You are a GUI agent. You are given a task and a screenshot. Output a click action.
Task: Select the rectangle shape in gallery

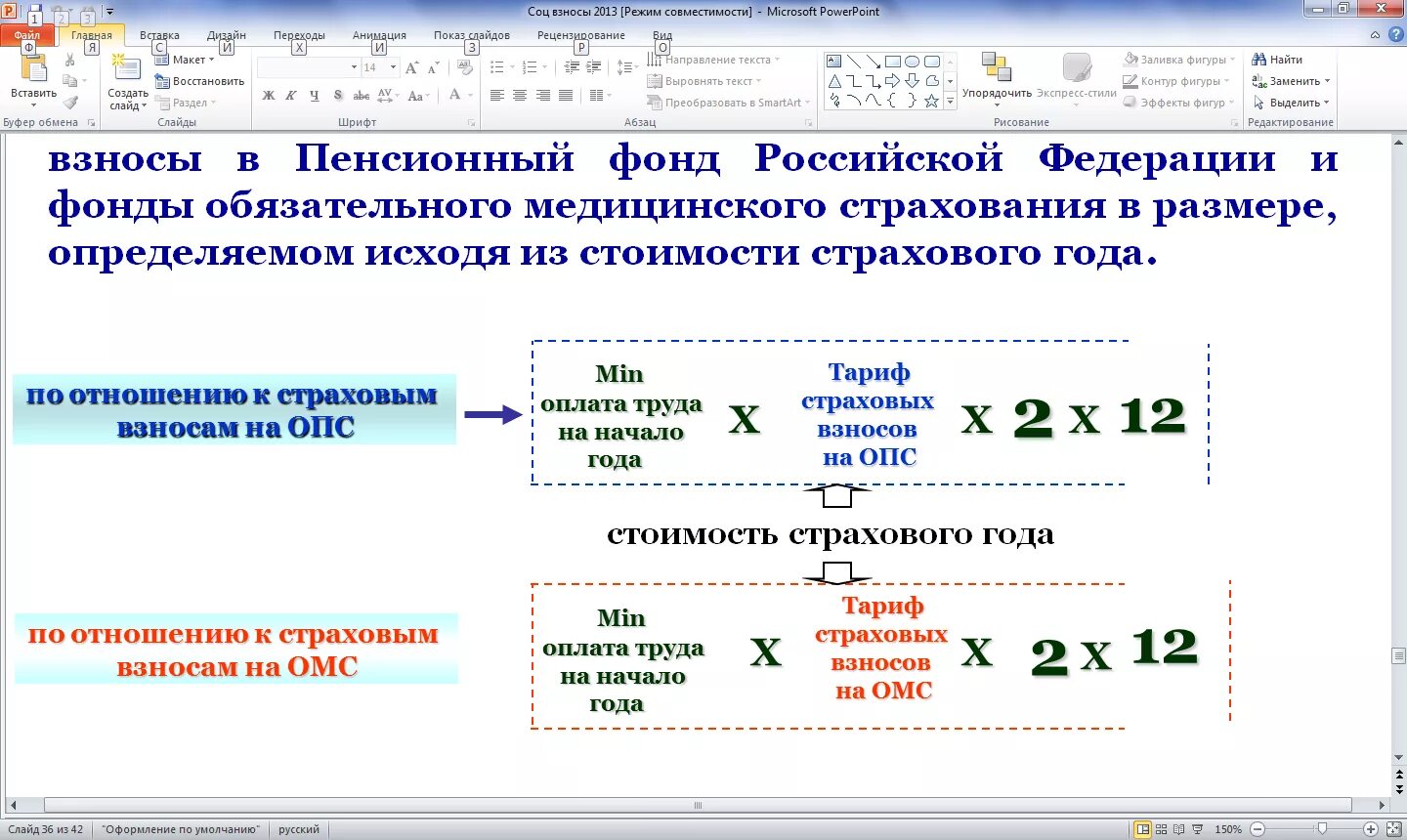(x=893, y=61)
